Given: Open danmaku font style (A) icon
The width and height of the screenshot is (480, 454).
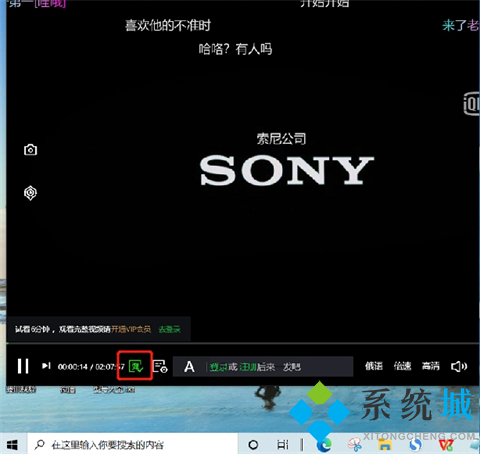Looking at the screenshot, I should pyautogui.click(x=189, y=367).
